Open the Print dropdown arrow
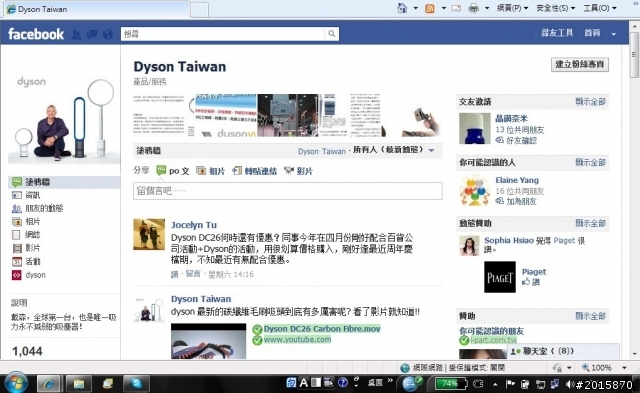The height and width of the screenshot is (393, 640). click(487, 8)
